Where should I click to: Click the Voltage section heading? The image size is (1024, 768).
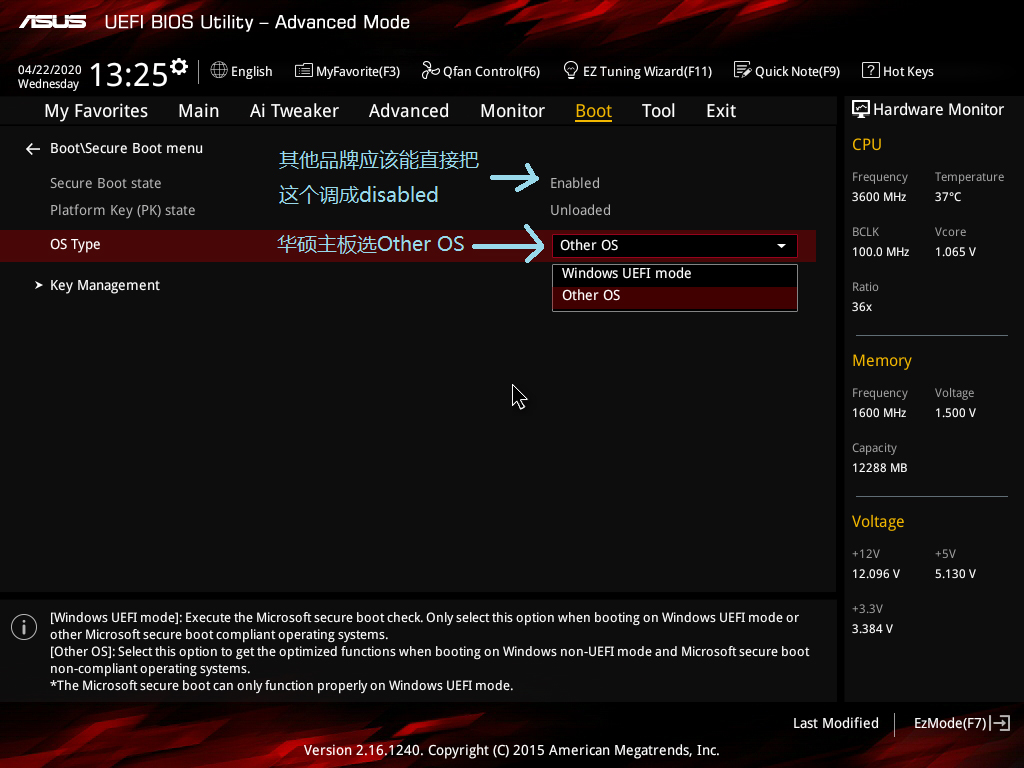pyautogui.click(x=878, y=521)
